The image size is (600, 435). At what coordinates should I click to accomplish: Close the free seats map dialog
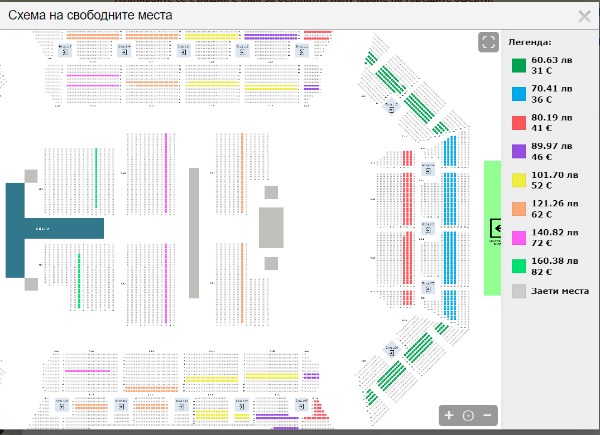(x=584, y=16)
